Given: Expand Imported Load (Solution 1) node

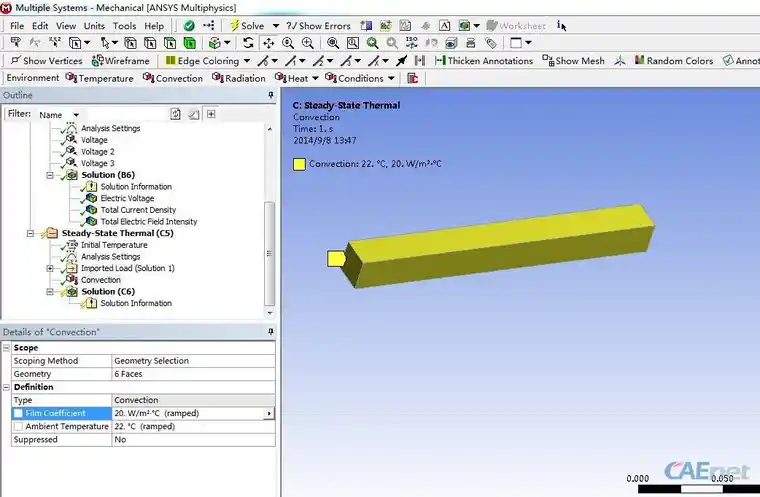Looking at the screenshot, I should click(x=50, y=268).
